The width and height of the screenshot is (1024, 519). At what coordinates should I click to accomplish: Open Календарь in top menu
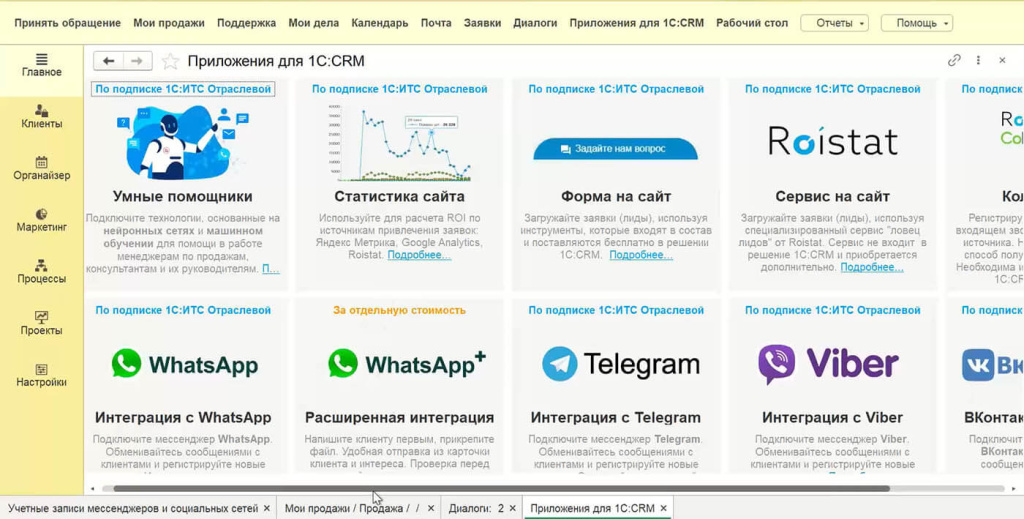pyautogui.click(x=379, y=23)
